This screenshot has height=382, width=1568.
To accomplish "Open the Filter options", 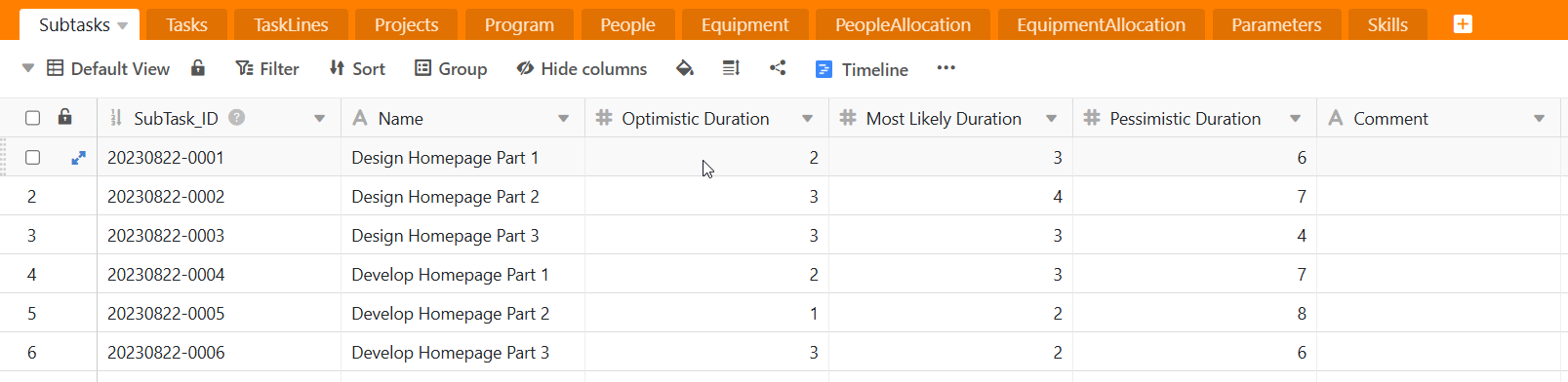I will click(267, 68).
